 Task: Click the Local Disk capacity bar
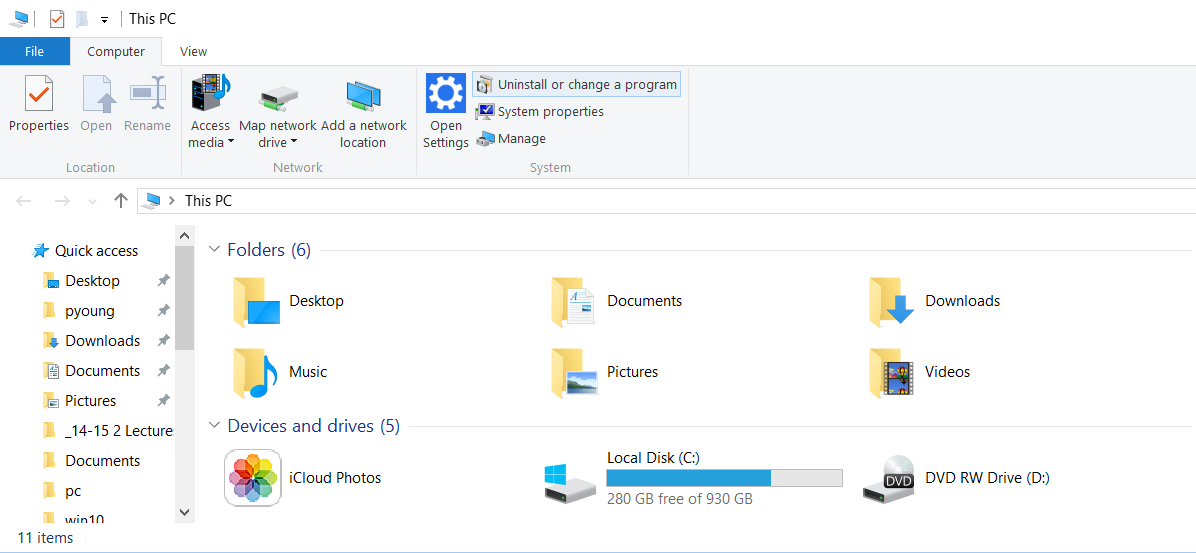[725, 478]
